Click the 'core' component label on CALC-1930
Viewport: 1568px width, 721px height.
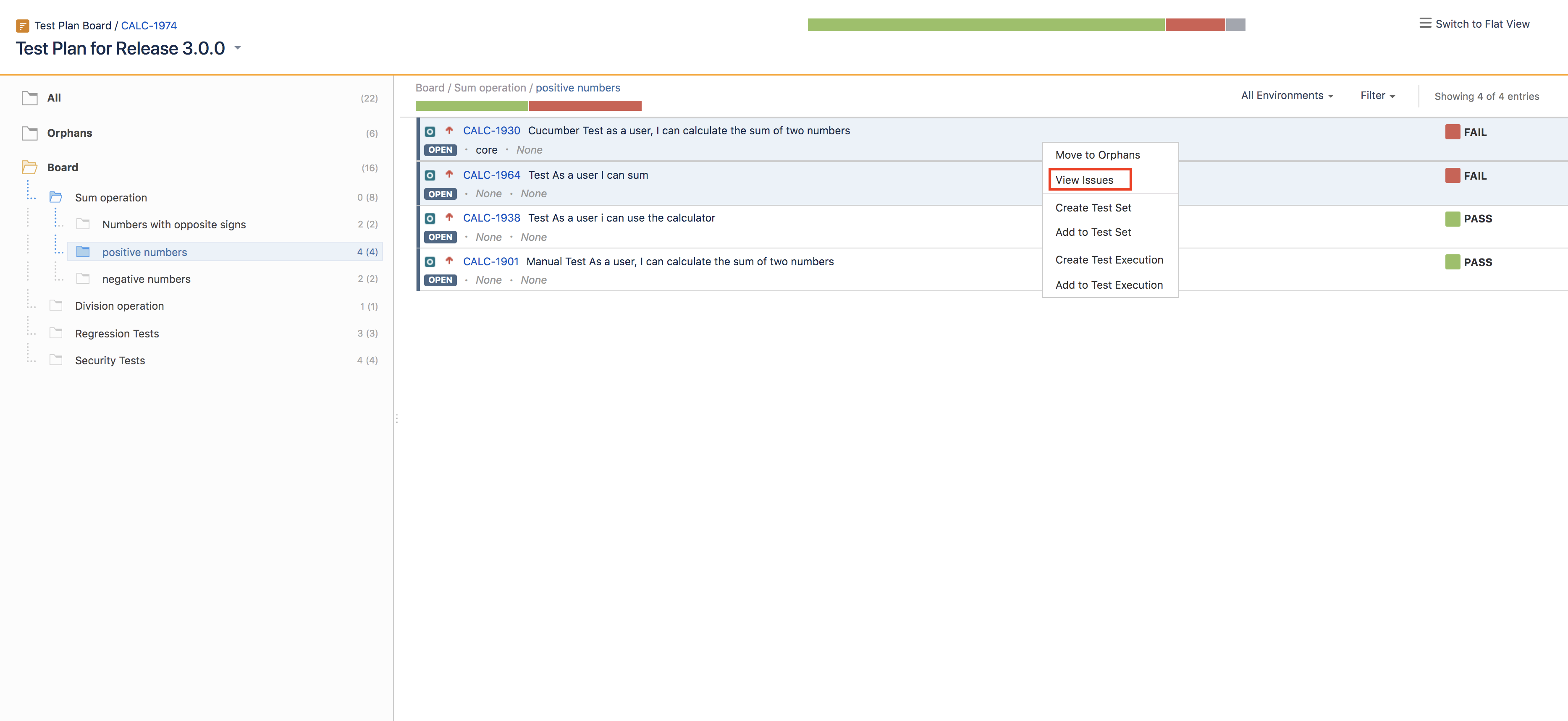coord(486,150)
